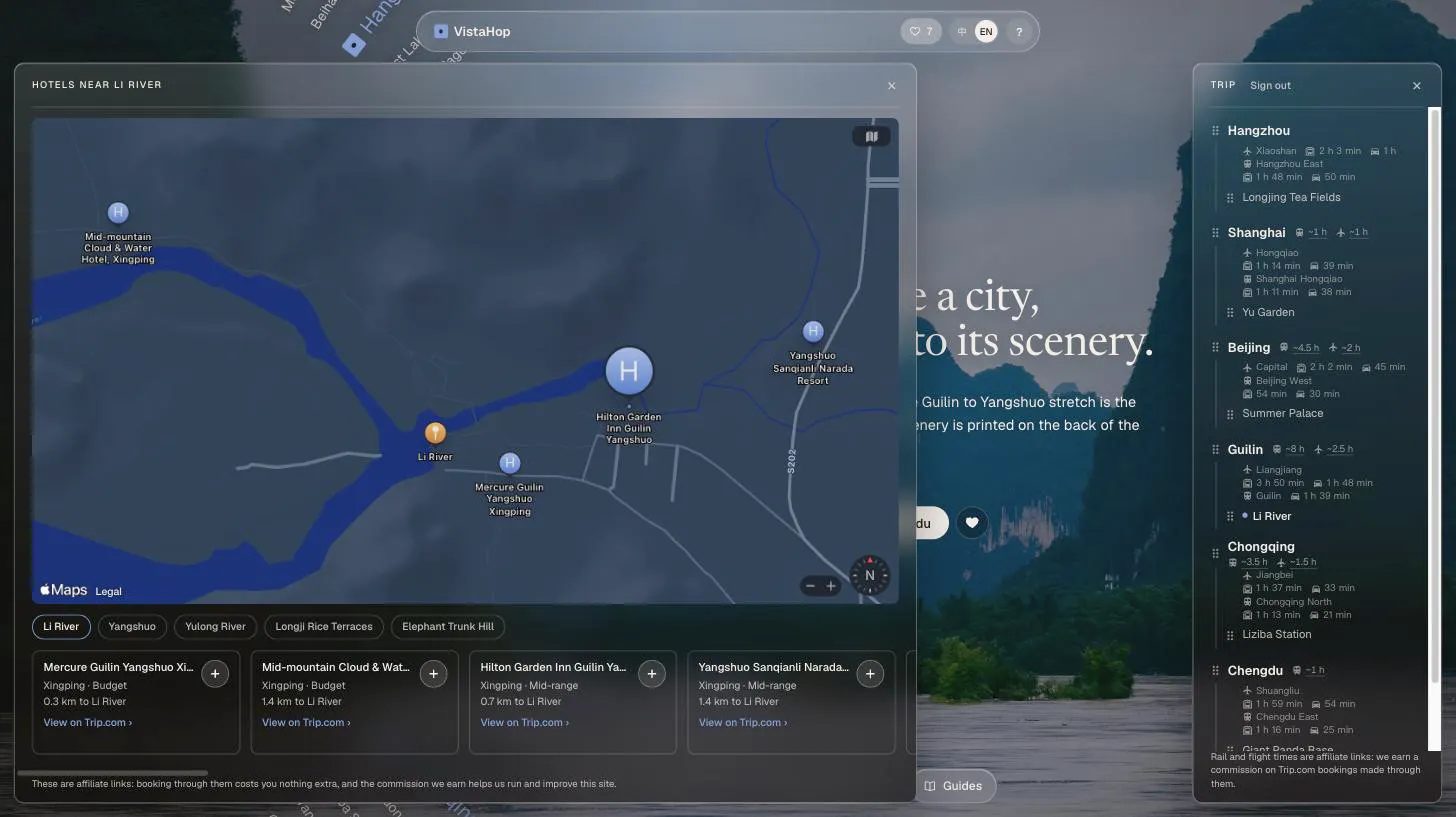Click the Mercure Guilin Yangshuo Xingping pin
Screen dimensions: 1456x817
509,463
